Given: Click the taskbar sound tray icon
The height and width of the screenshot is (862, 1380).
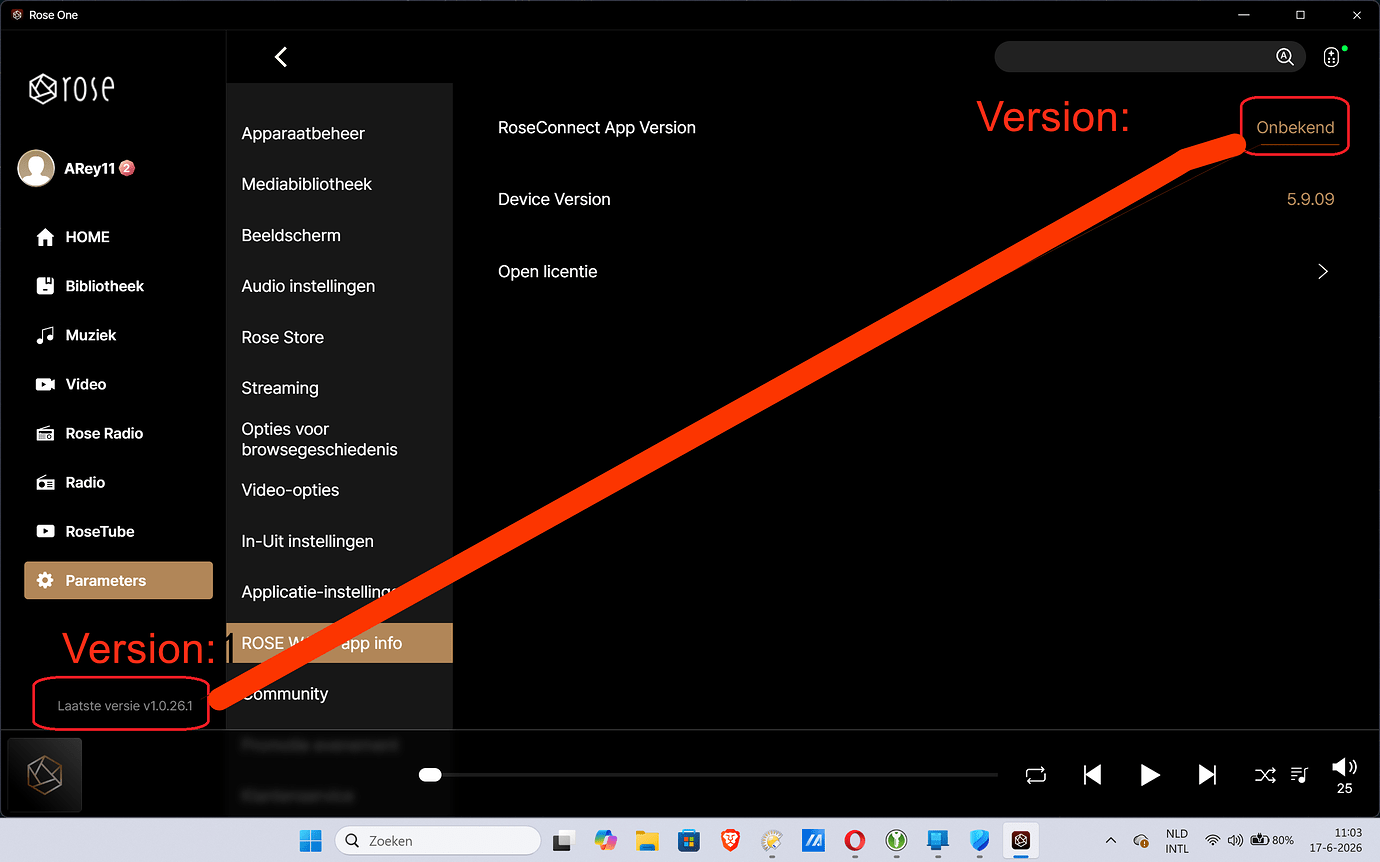Looking at the screenshot, I should coord(1235,841).
